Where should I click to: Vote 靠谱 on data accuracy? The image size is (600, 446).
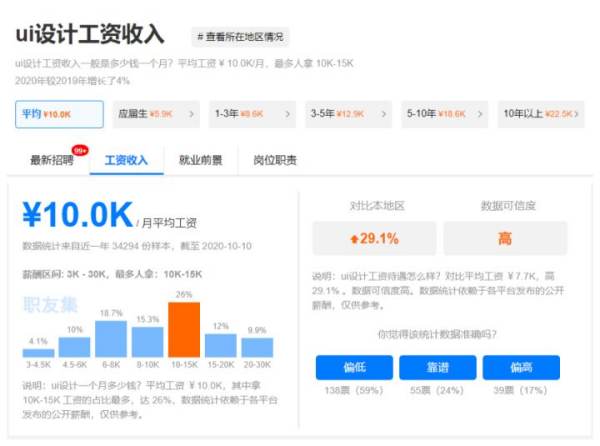coord(437,367)
